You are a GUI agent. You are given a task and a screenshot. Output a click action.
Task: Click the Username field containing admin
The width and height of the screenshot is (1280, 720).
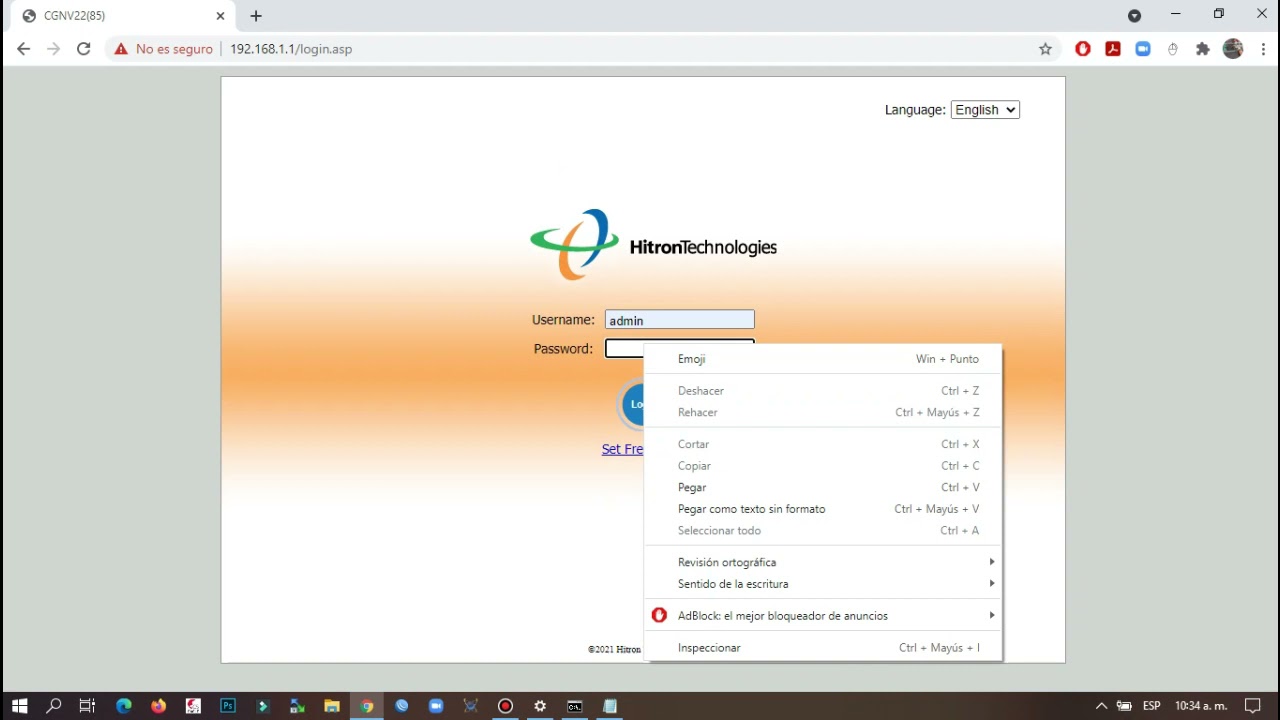tap(680, 320)
